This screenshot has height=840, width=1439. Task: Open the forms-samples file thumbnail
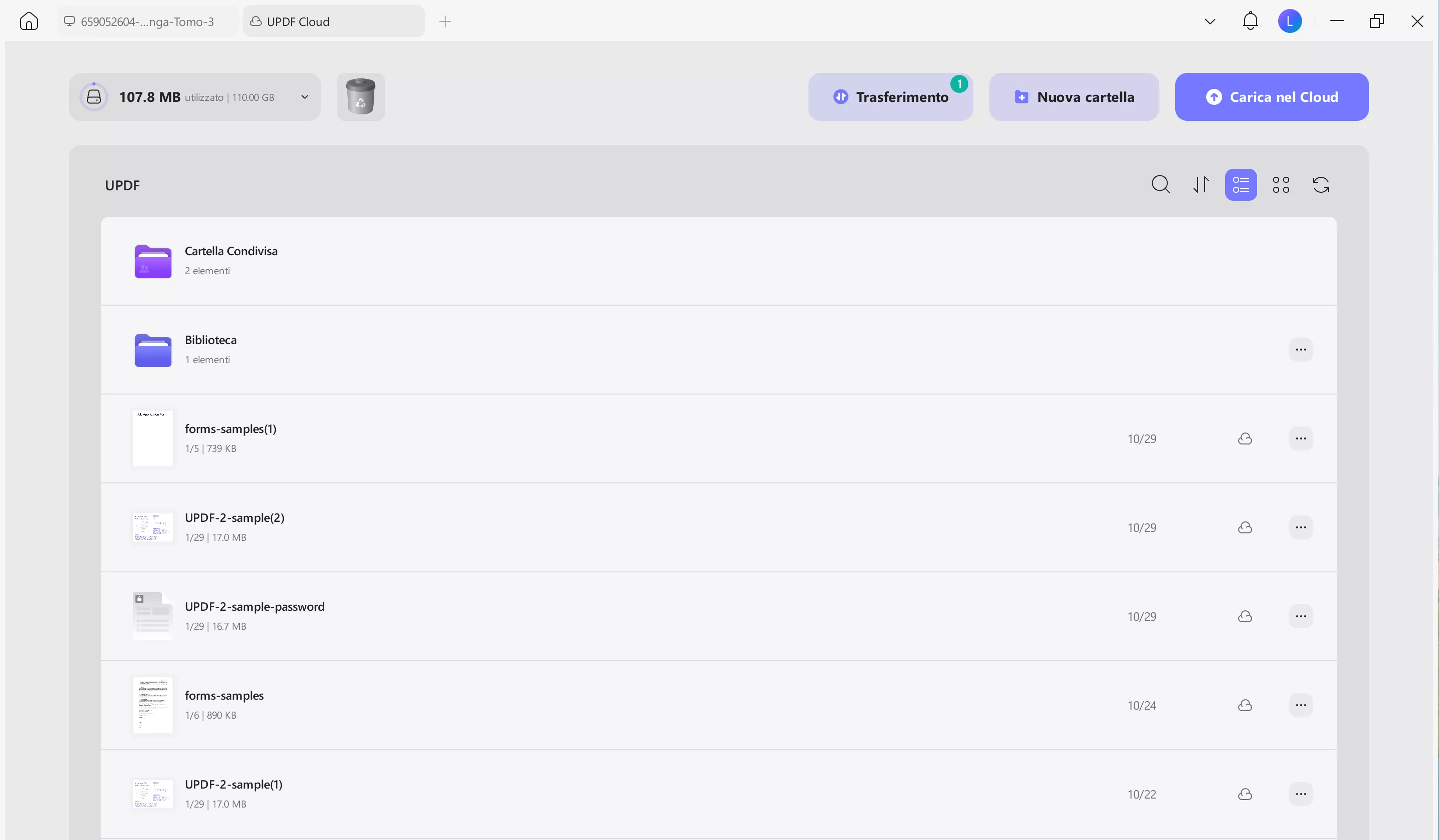click(152, 705)
